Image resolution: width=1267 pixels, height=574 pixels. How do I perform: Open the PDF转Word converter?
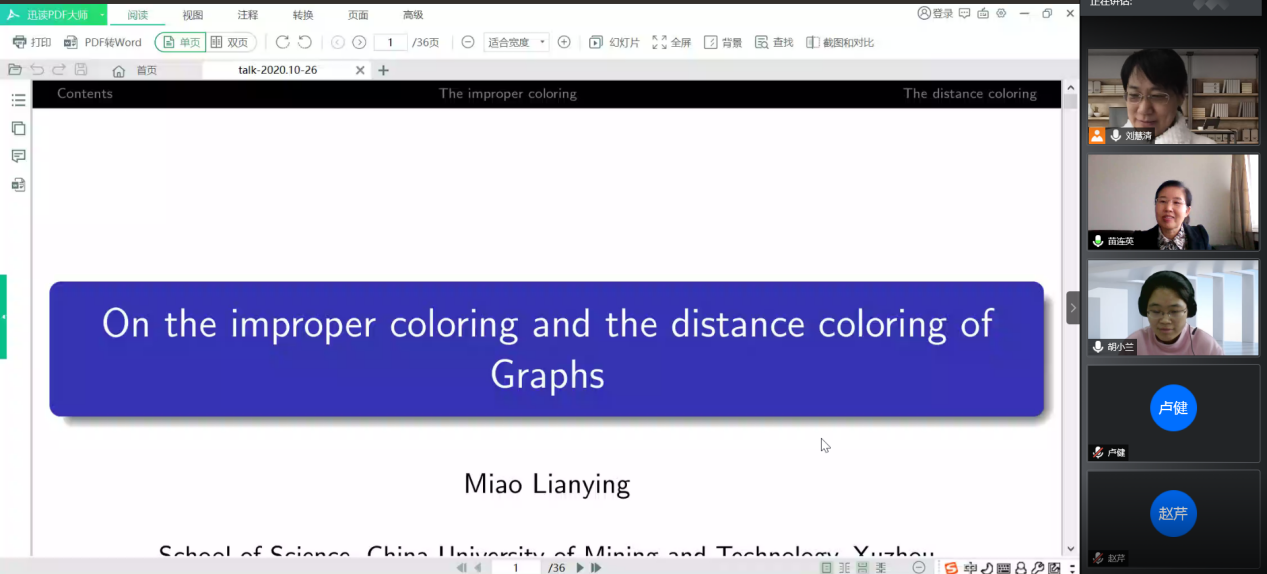pos(103,42)
